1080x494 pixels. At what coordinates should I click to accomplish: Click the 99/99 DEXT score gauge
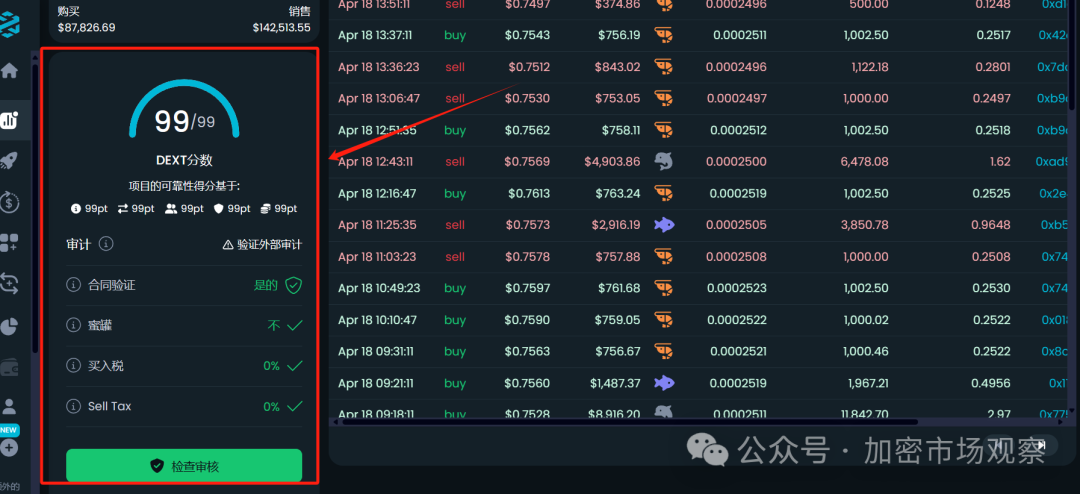tap(184, 110)
